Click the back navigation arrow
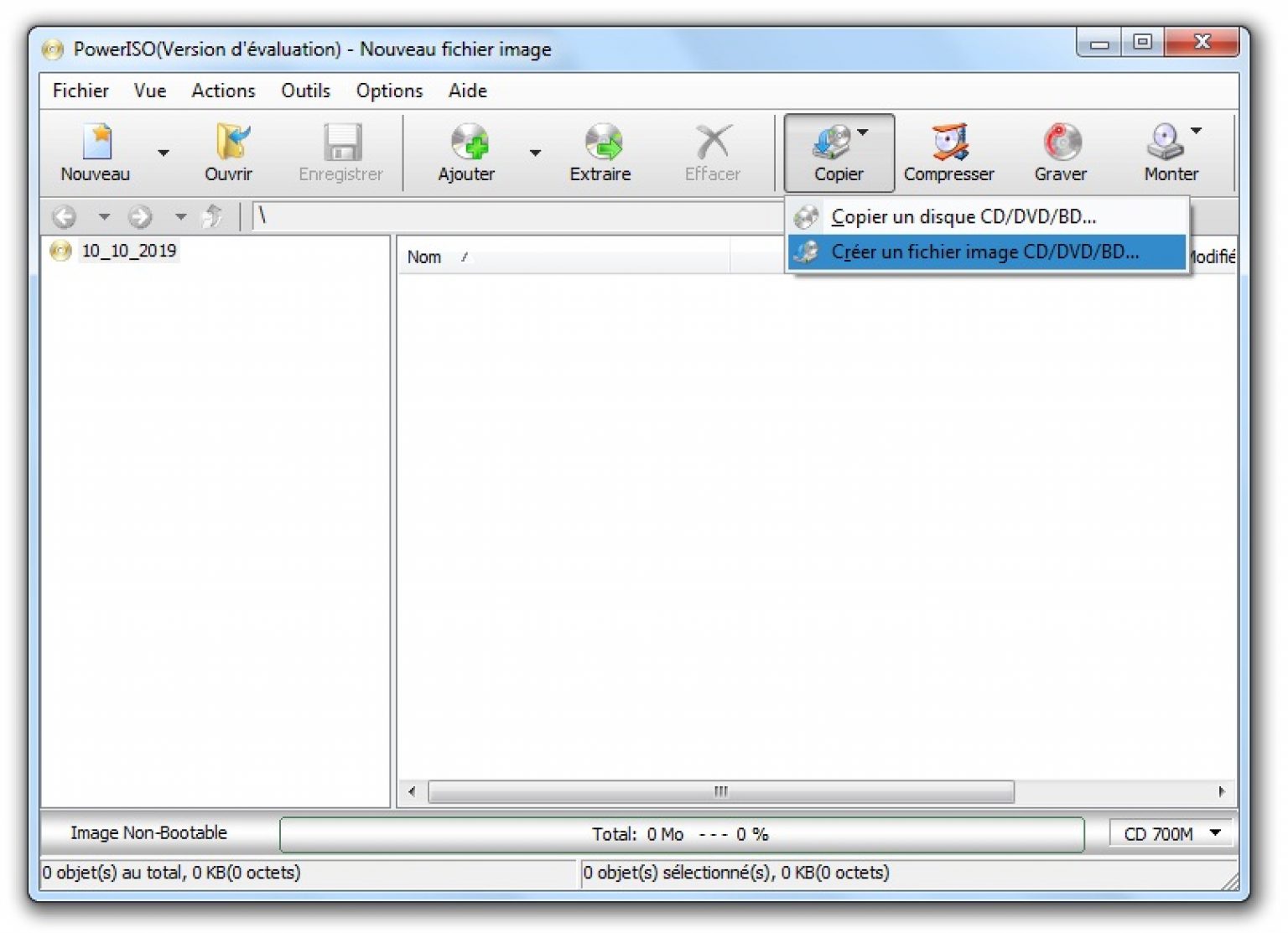The height and width of the screenshot is (933, 1288). click(63, 216)
